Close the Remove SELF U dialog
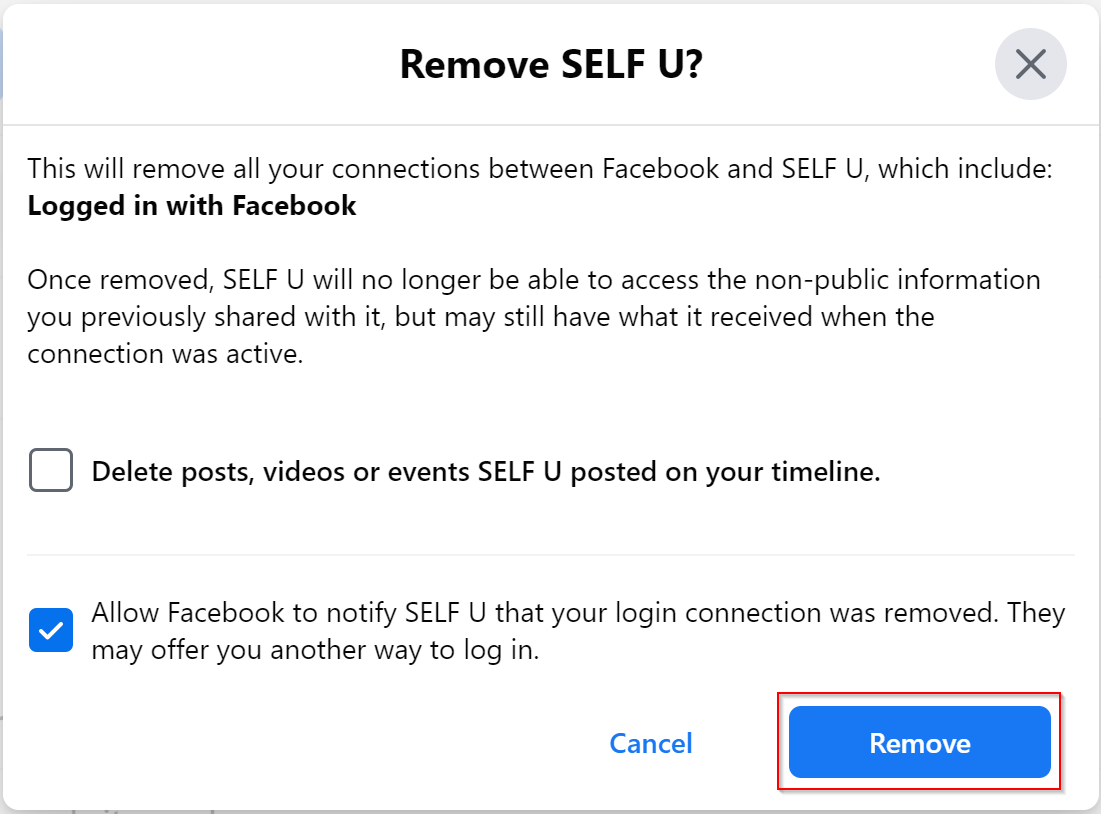The height and width of the screenshot is (814, 1101). point(1030,65)
